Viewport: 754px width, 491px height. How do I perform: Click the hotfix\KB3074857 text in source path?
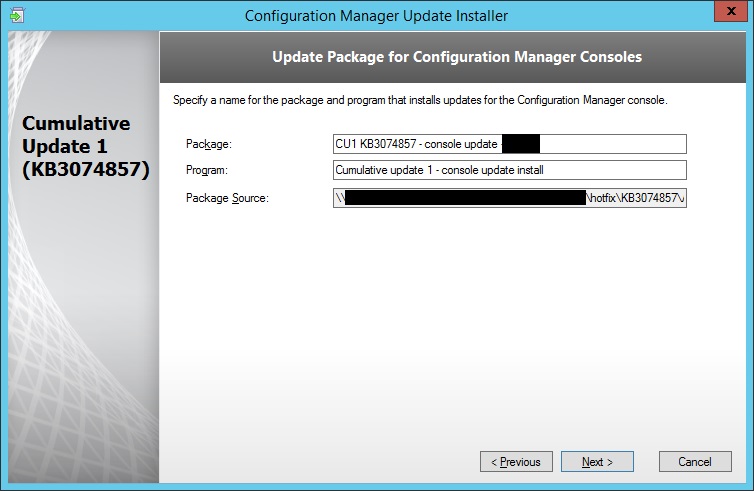[635, 197]
